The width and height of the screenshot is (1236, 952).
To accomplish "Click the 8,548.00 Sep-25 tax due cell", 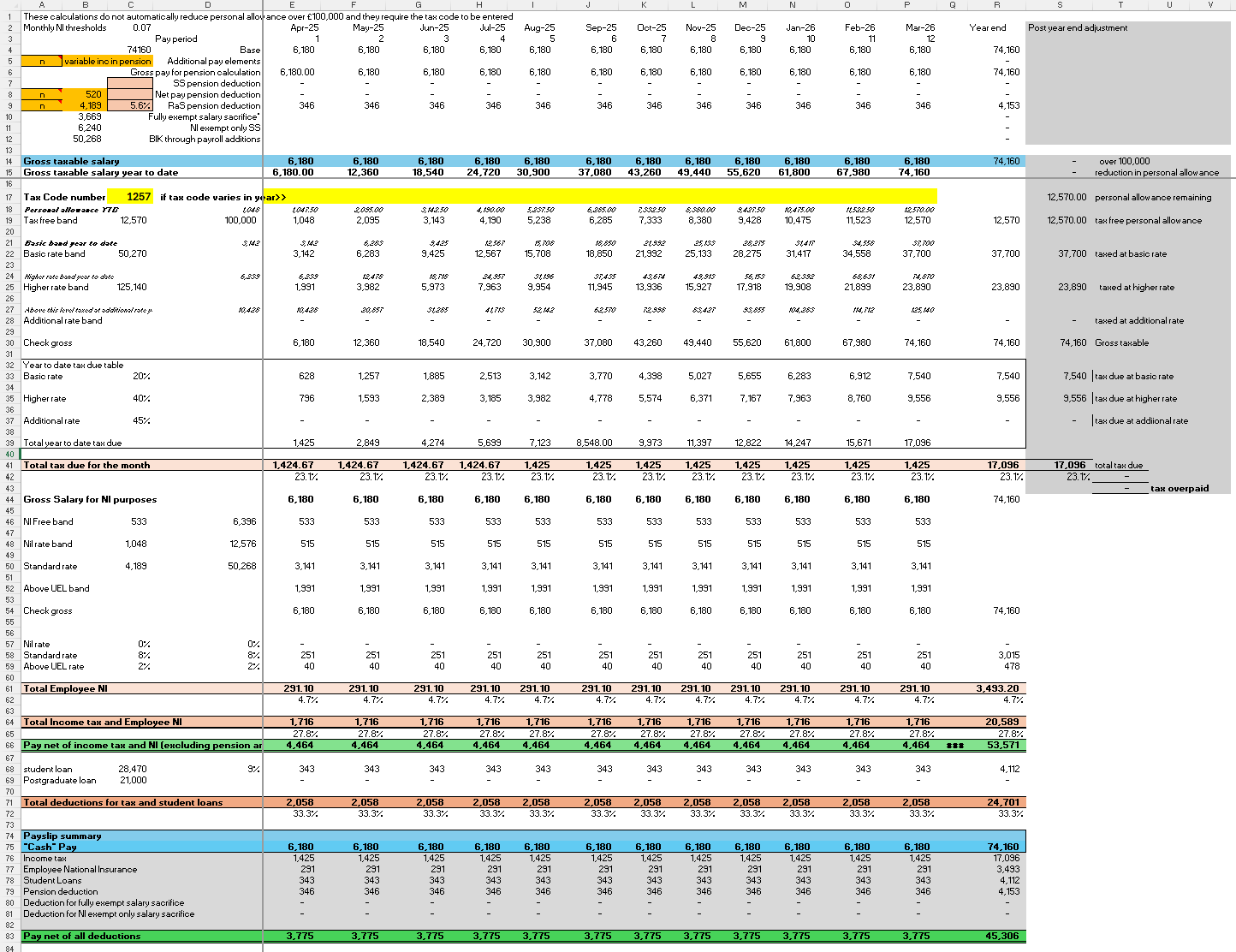I will (594, 443).
